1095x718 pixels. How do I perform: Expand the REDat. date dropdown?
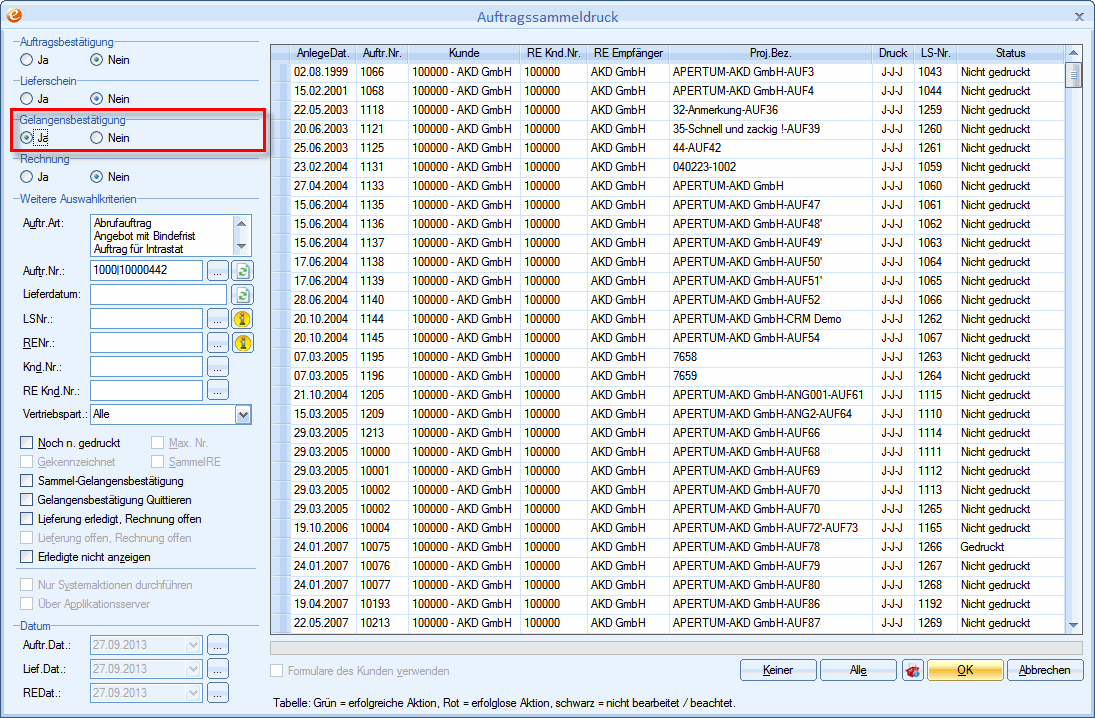point(193,693)
